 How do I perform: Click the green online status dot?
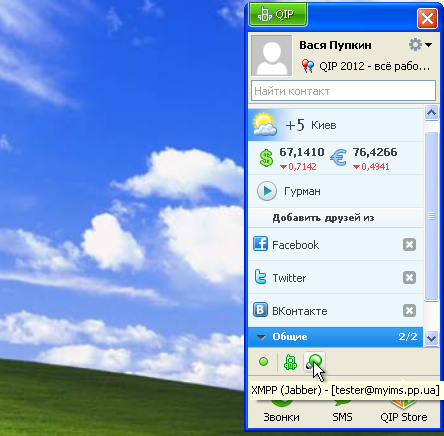[263, 362]
